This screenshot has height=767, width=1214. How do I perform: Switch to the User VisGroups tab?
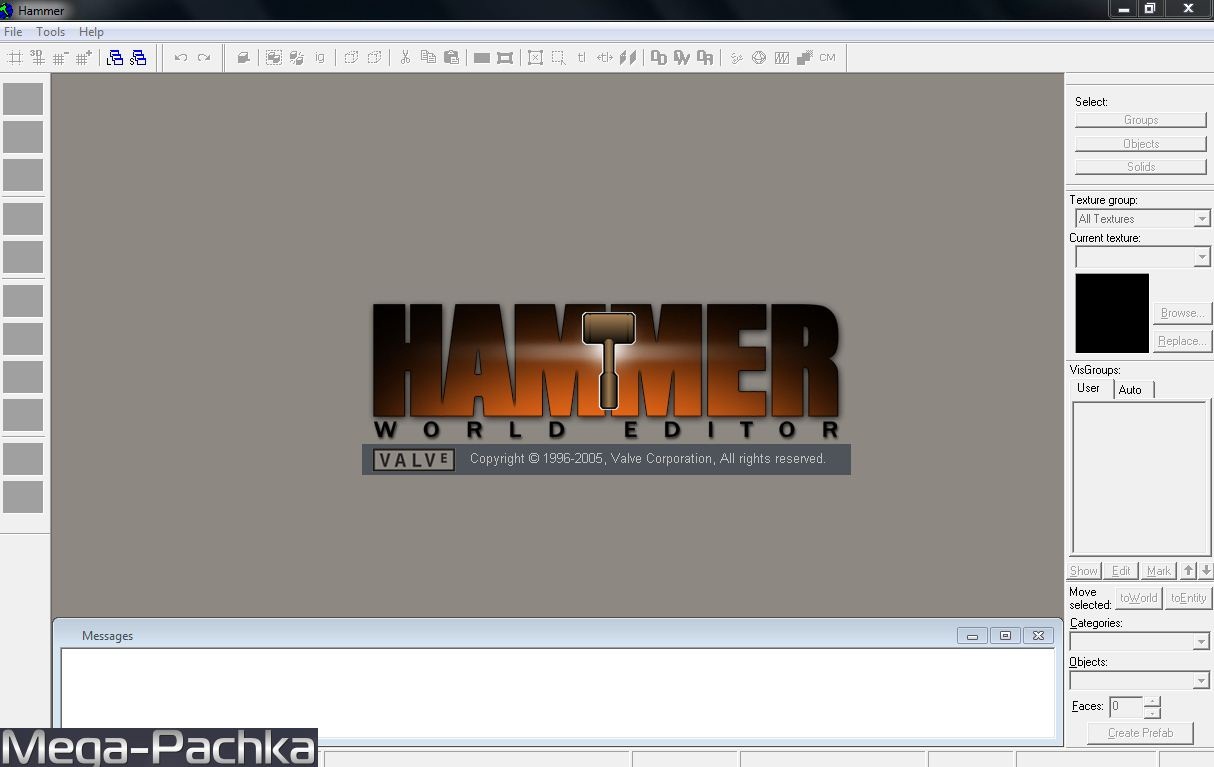point(1089,388)
